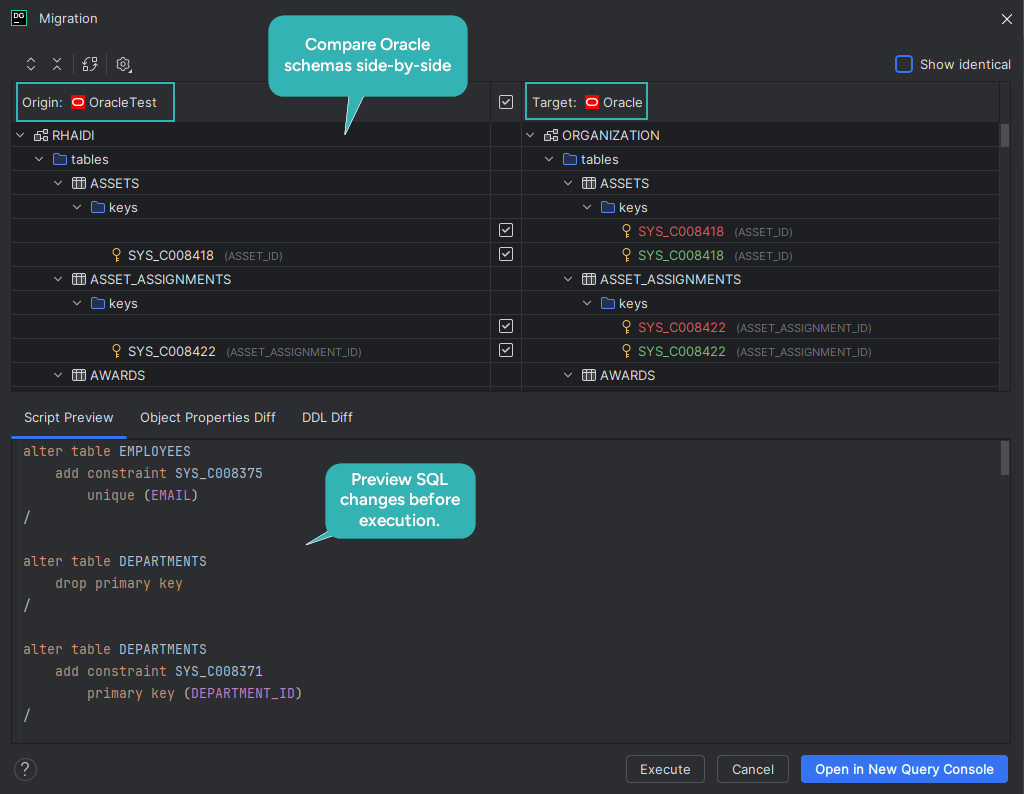
Task: Click the Oracle icon next to Target
Action: [592, 102]
